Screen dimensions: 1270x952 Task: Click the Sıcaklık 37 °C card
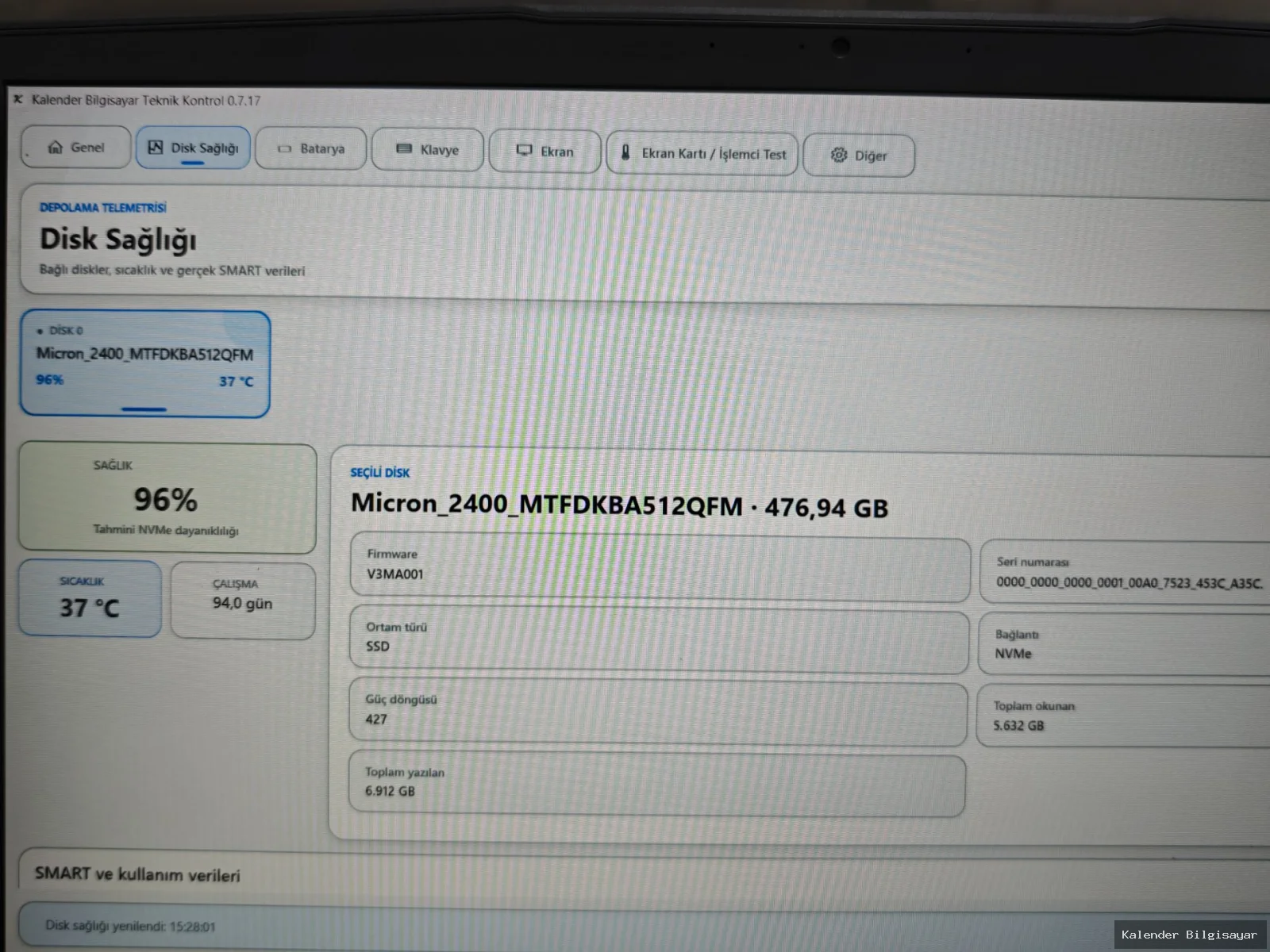coord(90,598)
